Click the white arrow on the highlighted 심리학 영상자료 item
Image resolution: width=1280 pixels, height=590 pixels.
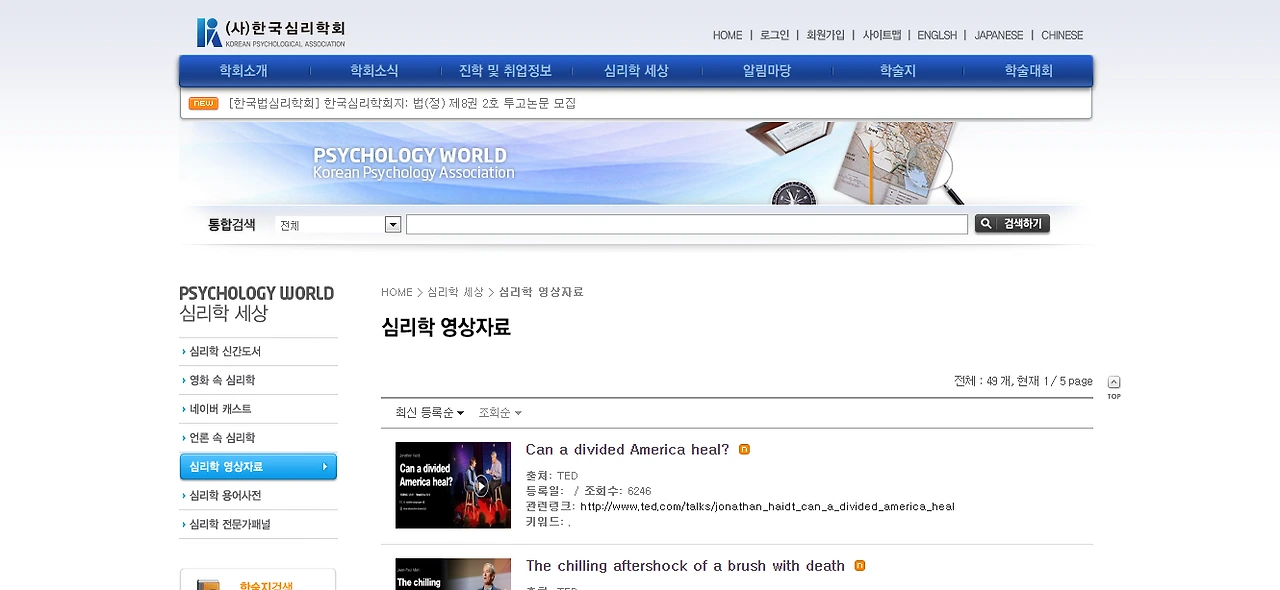pyautogui.click(x=325, y=466)
